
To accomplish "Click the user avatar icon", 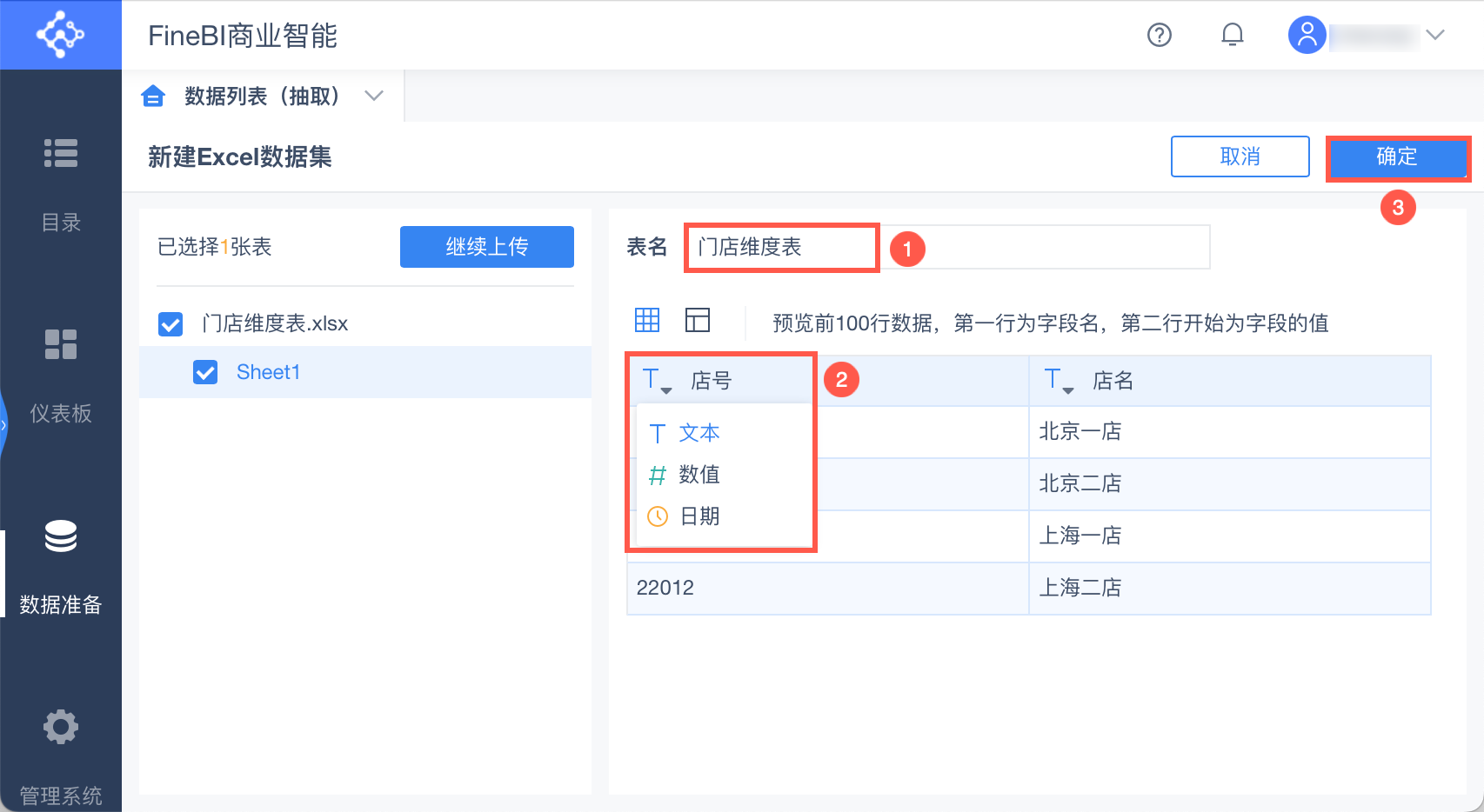I will point(1307,35).
